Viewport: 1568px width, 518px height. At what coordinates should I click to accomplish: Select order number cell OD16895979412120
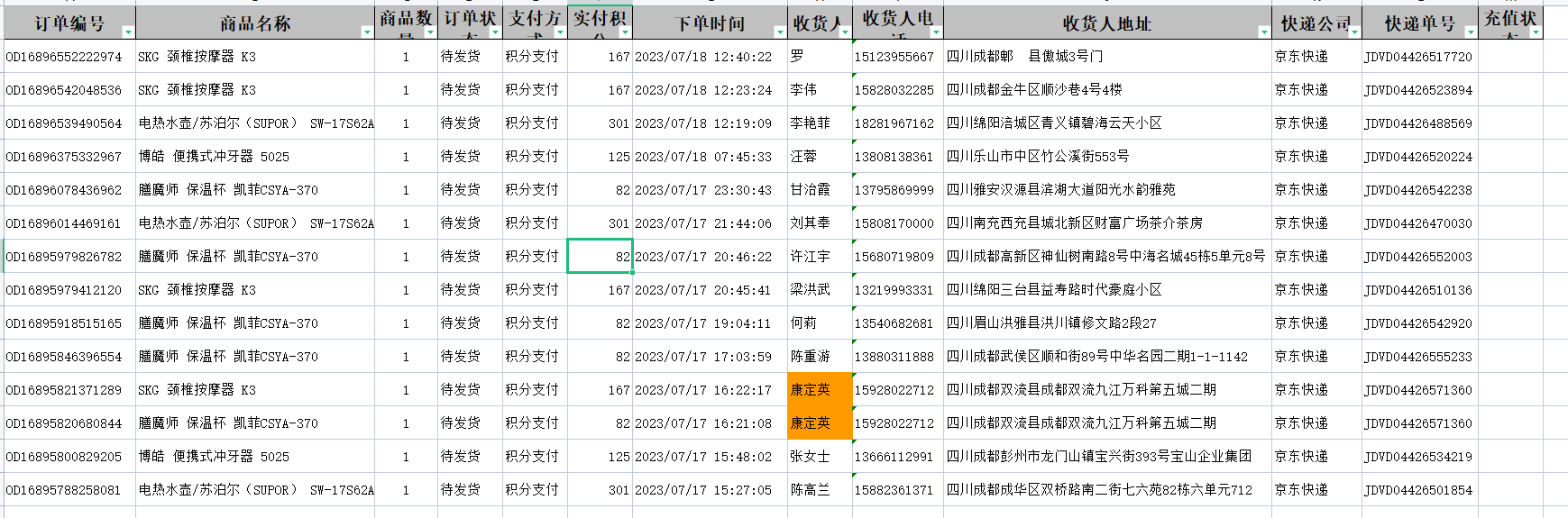pyautogui.click(x=70, y=289)
